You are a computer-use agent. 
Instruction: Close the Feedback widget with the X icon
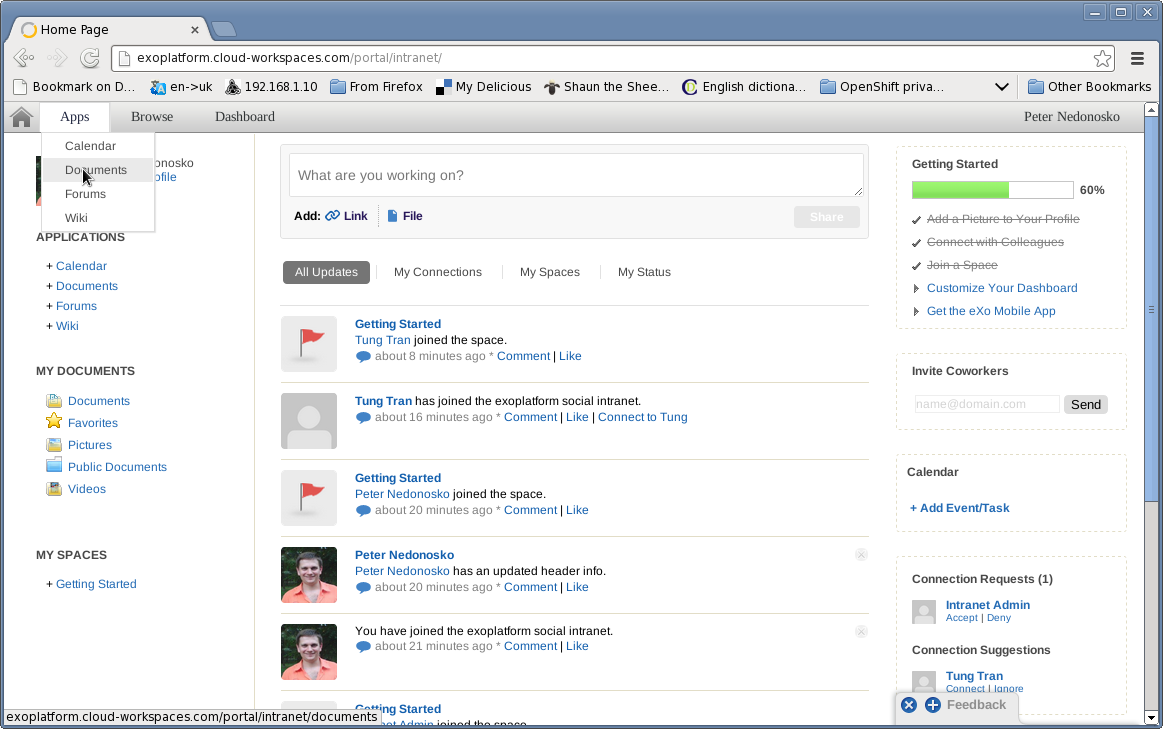click(909, 705)
